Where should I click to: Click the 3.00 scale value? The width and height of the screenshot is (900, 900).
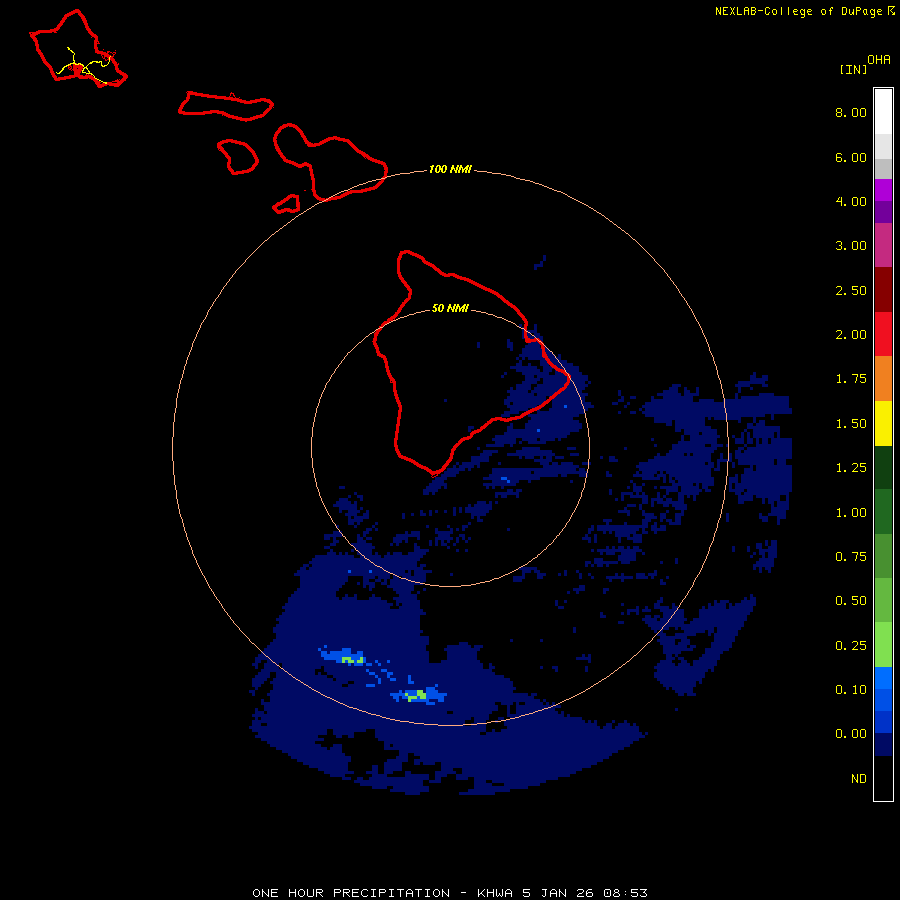point(851,246)
